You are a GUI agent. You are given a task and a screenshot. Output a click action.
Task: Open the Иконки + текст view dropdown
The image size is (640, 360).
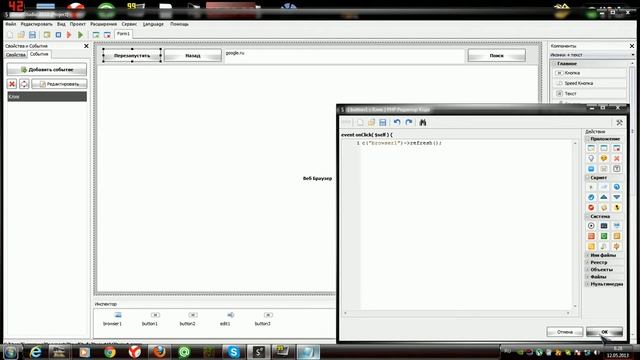pos(591,55)
